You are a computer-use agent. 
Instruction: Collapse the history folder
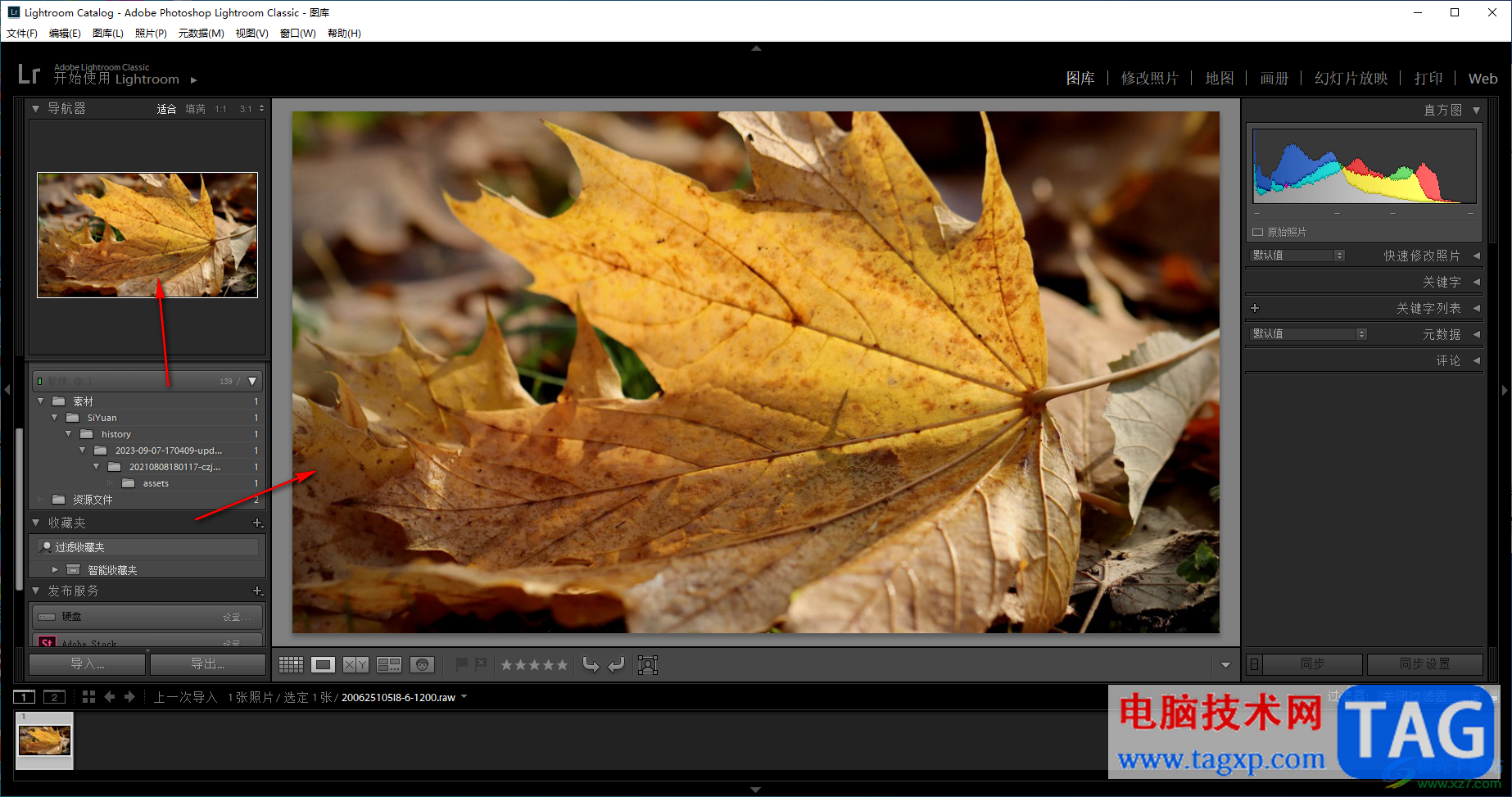[69, 434]
